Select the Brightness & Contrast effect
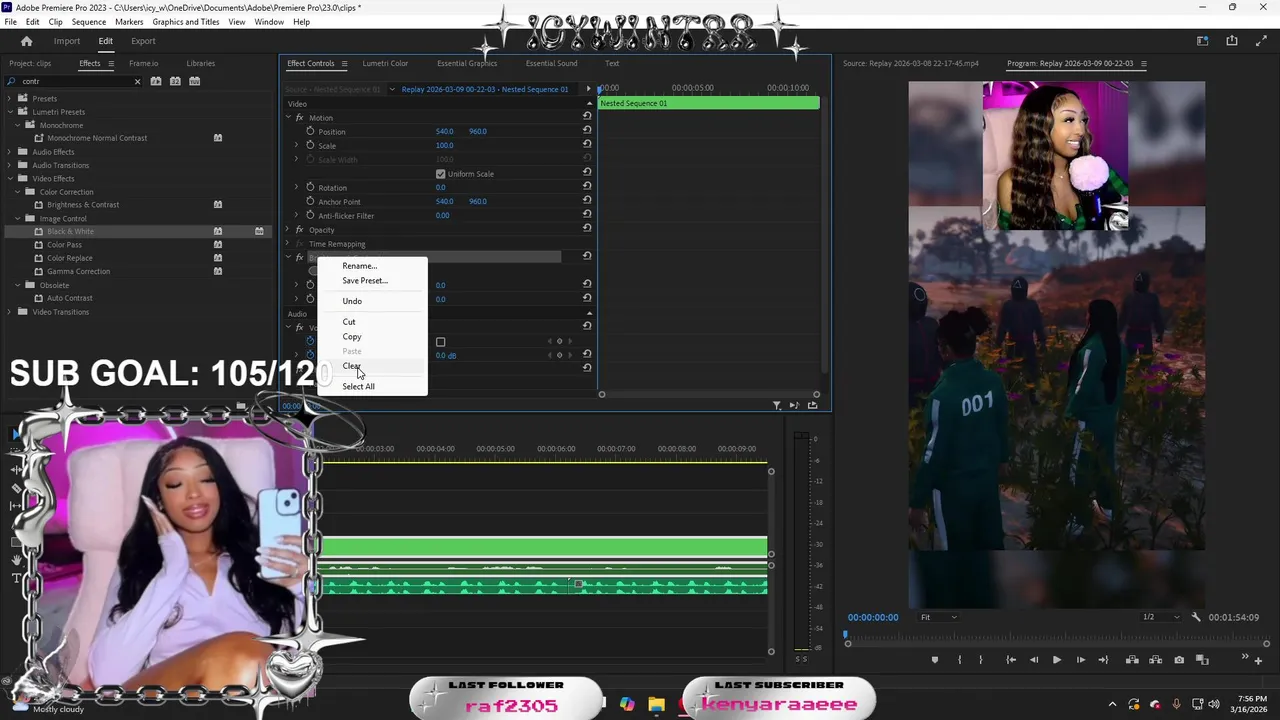Screen dimensions: 1280x720 [x=83, y=205]
